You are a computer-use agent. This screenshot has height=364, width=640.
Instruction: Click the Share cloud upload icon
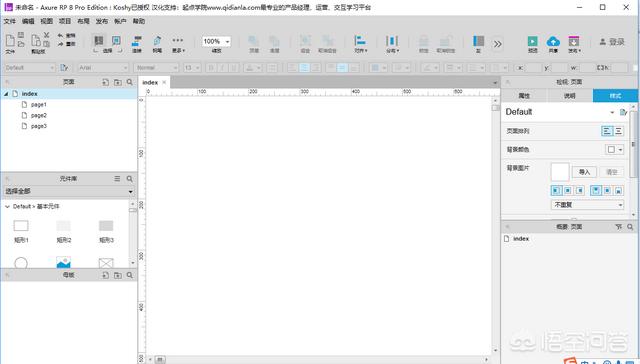(553, 41)
